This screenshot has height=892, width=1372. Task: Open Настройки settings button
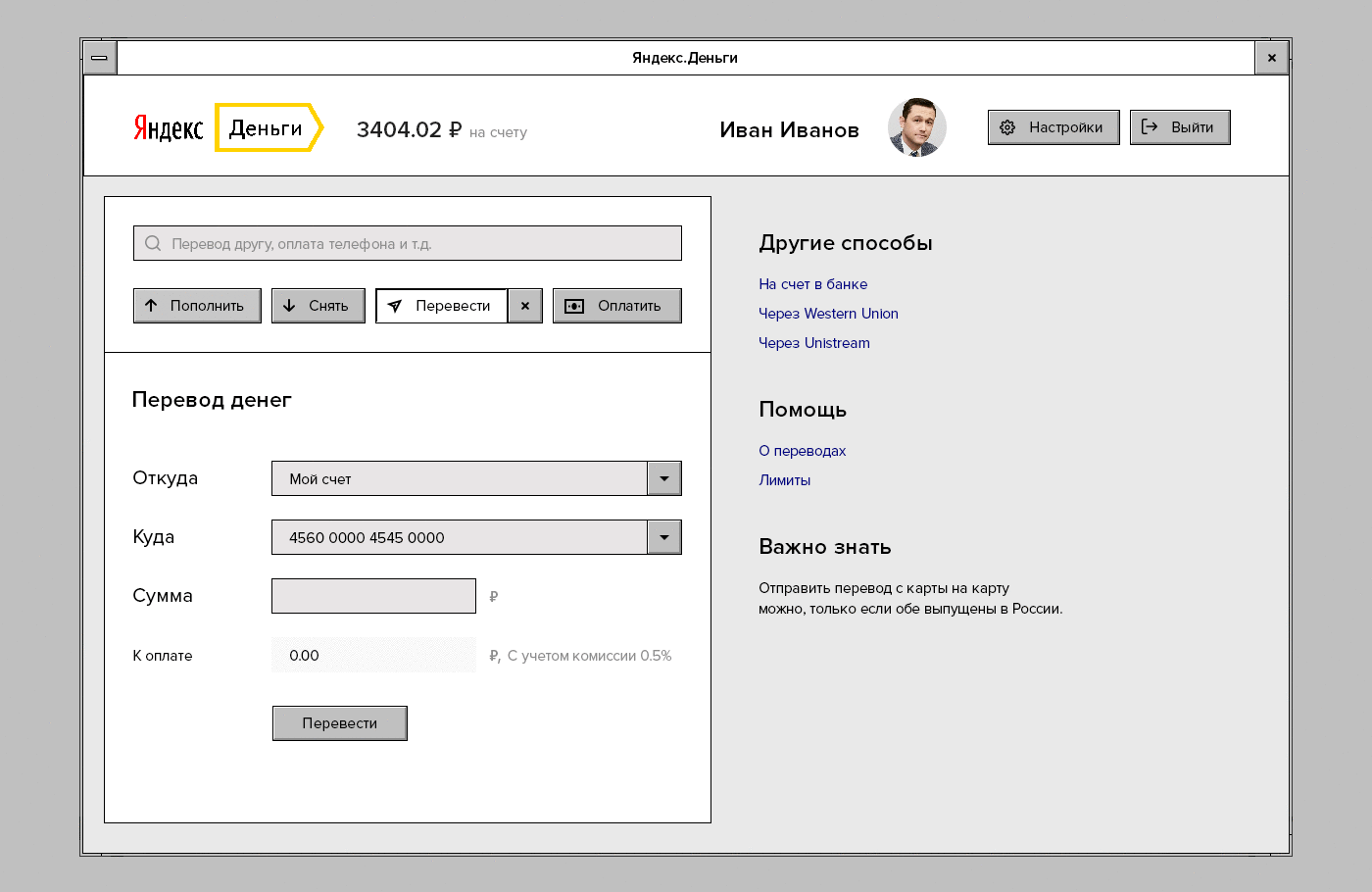[x=1053, y=127]
